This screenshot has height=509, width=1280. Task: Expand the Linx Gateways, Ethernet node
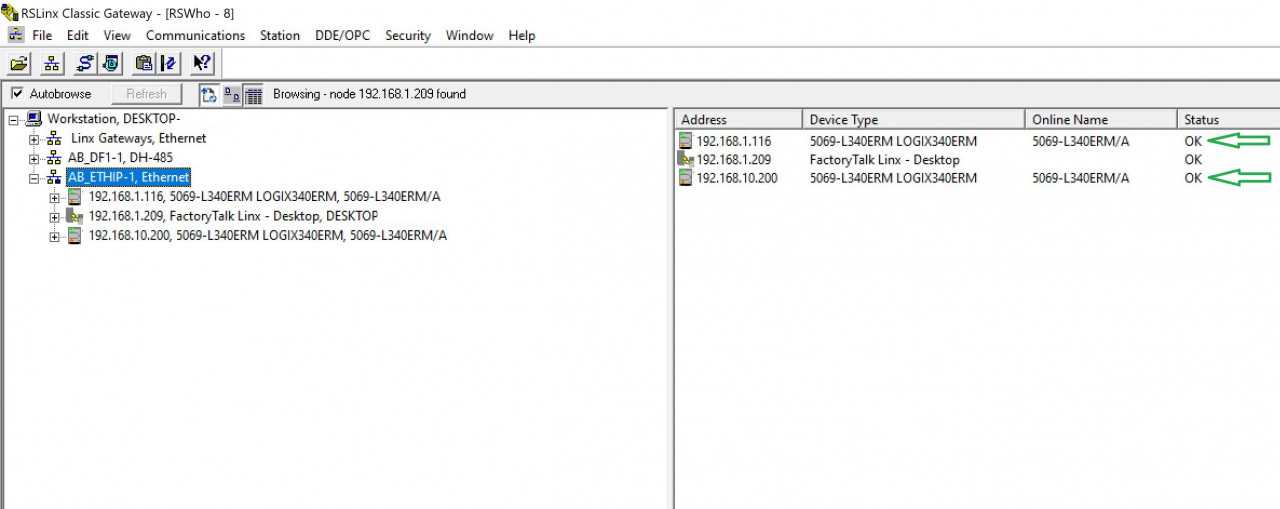[34, 139]
